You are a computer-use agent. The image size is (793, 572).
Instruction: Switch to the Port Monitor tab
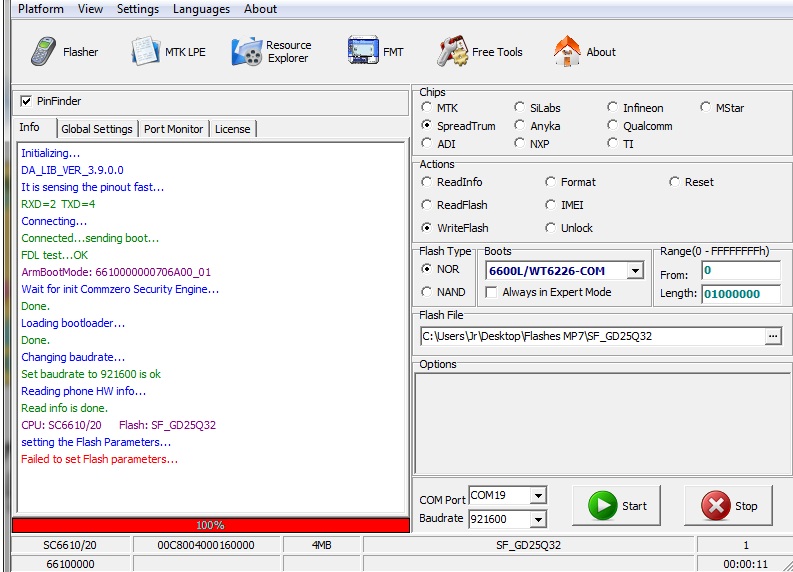click(x=173, y=129)
